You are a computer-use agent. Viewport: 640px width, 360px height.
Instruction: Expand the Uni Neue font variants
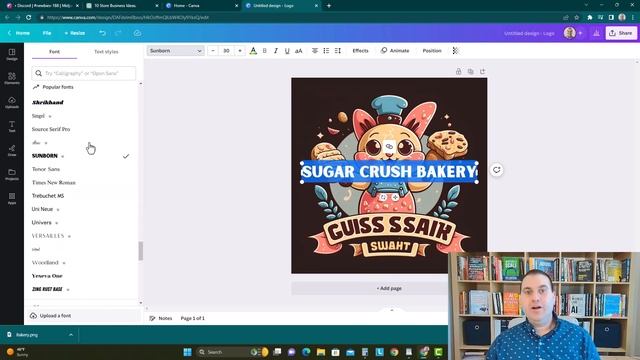[x=58, y=209]
